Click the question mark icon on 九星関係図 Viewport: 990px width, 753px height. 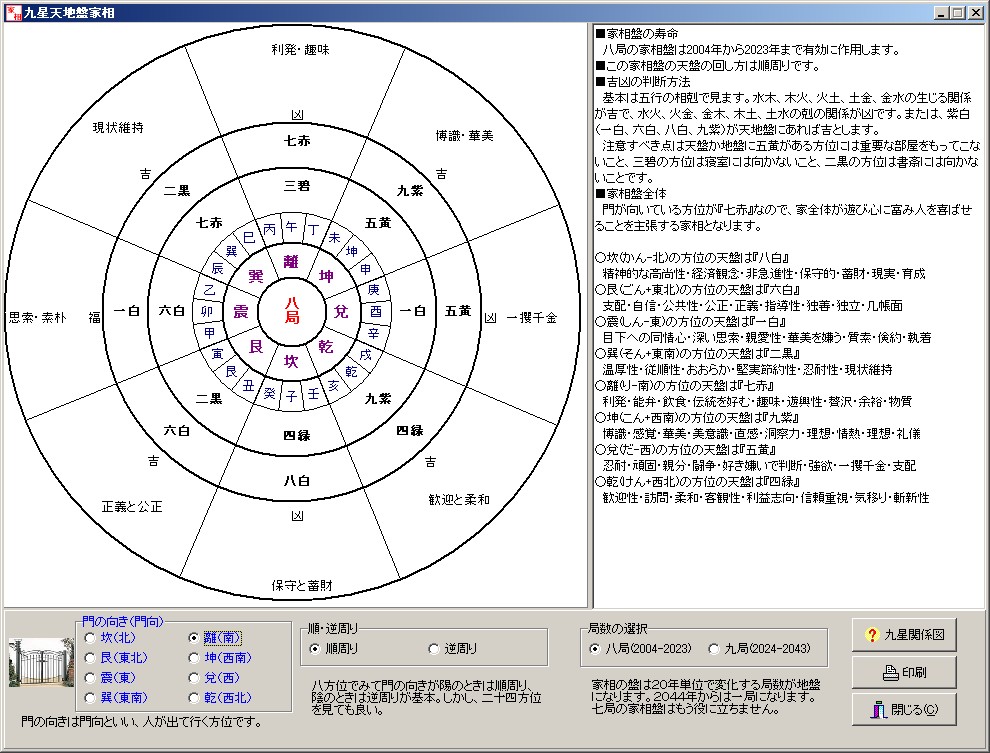[872, 635]
